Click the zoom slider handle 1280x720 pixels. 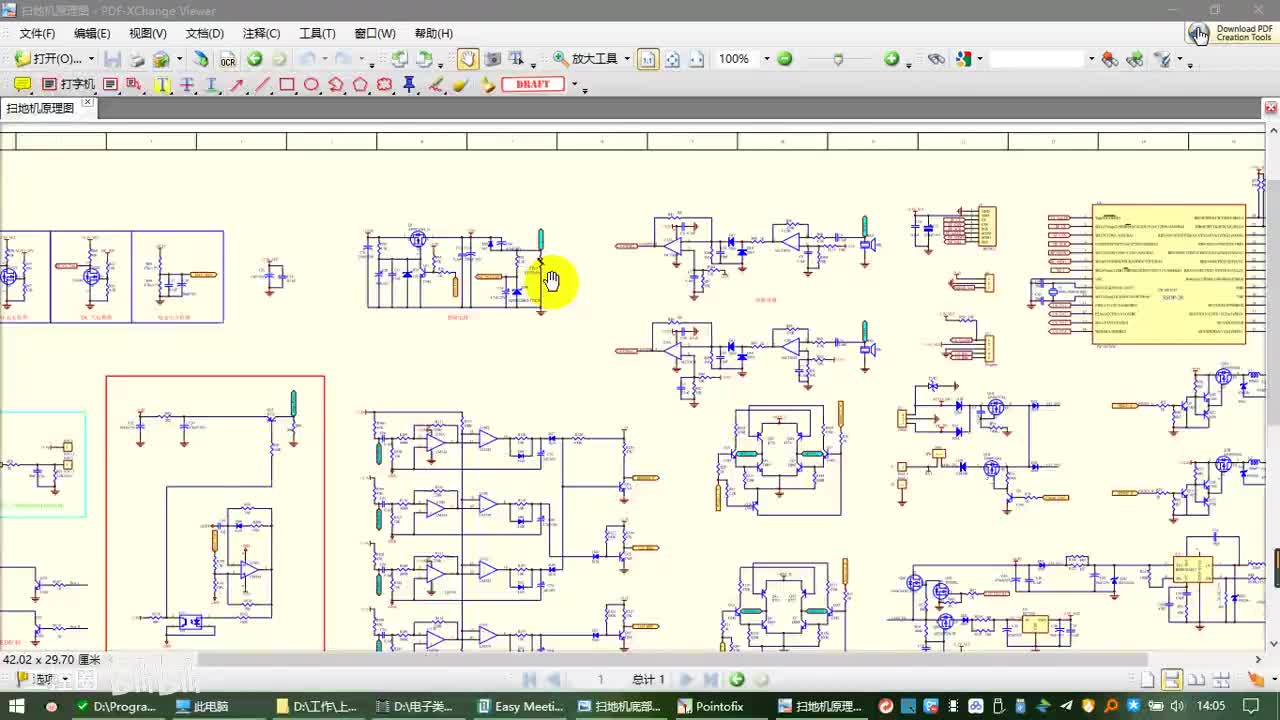click(838, 59)
